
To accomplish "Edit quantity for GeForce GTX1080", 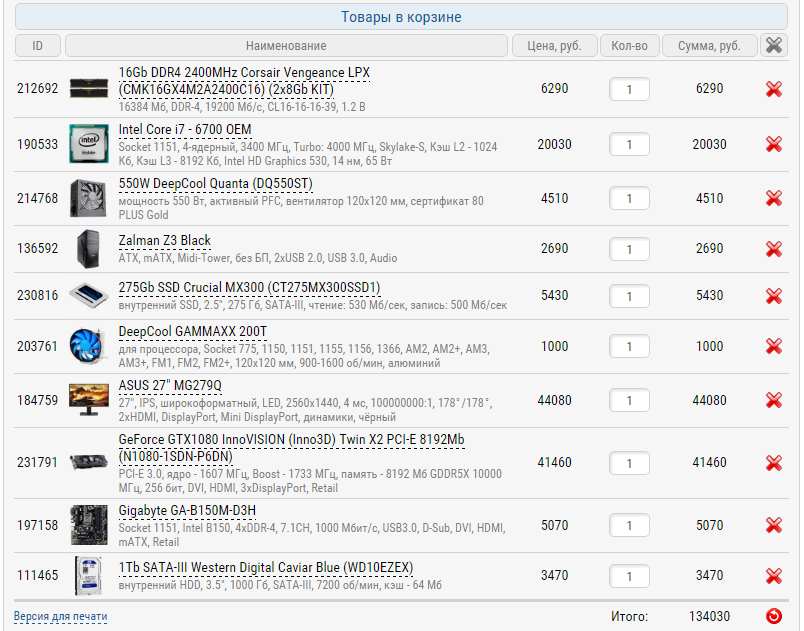I will [x=629, y=463].
